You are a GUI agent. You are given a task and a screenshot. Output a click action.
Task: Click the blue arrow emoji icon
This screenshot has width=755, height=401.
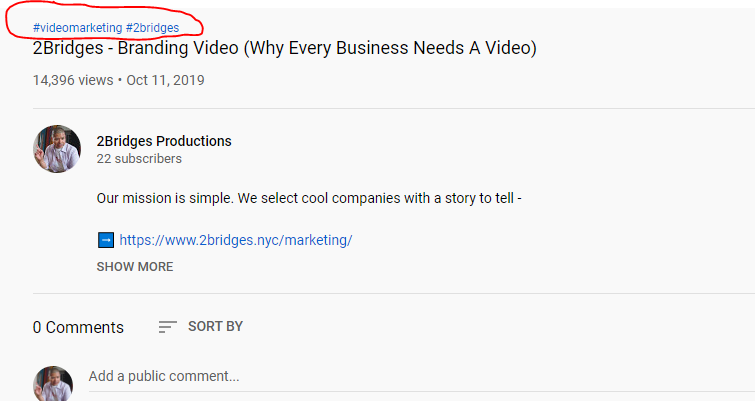tap(106, 240)
